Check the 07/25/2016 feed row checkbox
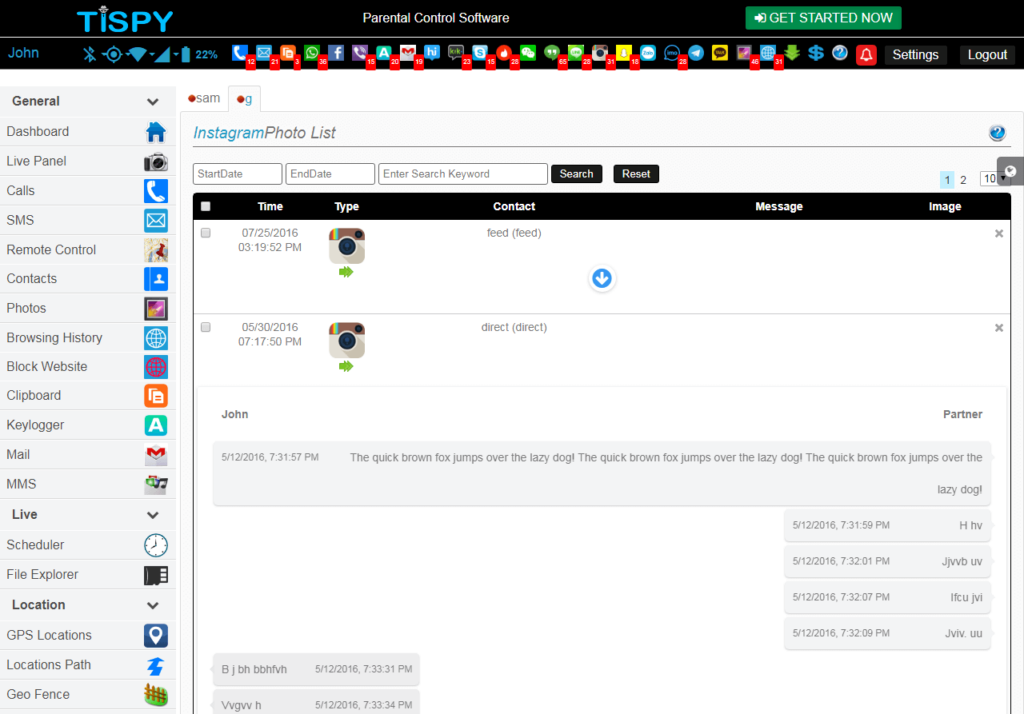The image size is (1024, 714). coord(206,233)
